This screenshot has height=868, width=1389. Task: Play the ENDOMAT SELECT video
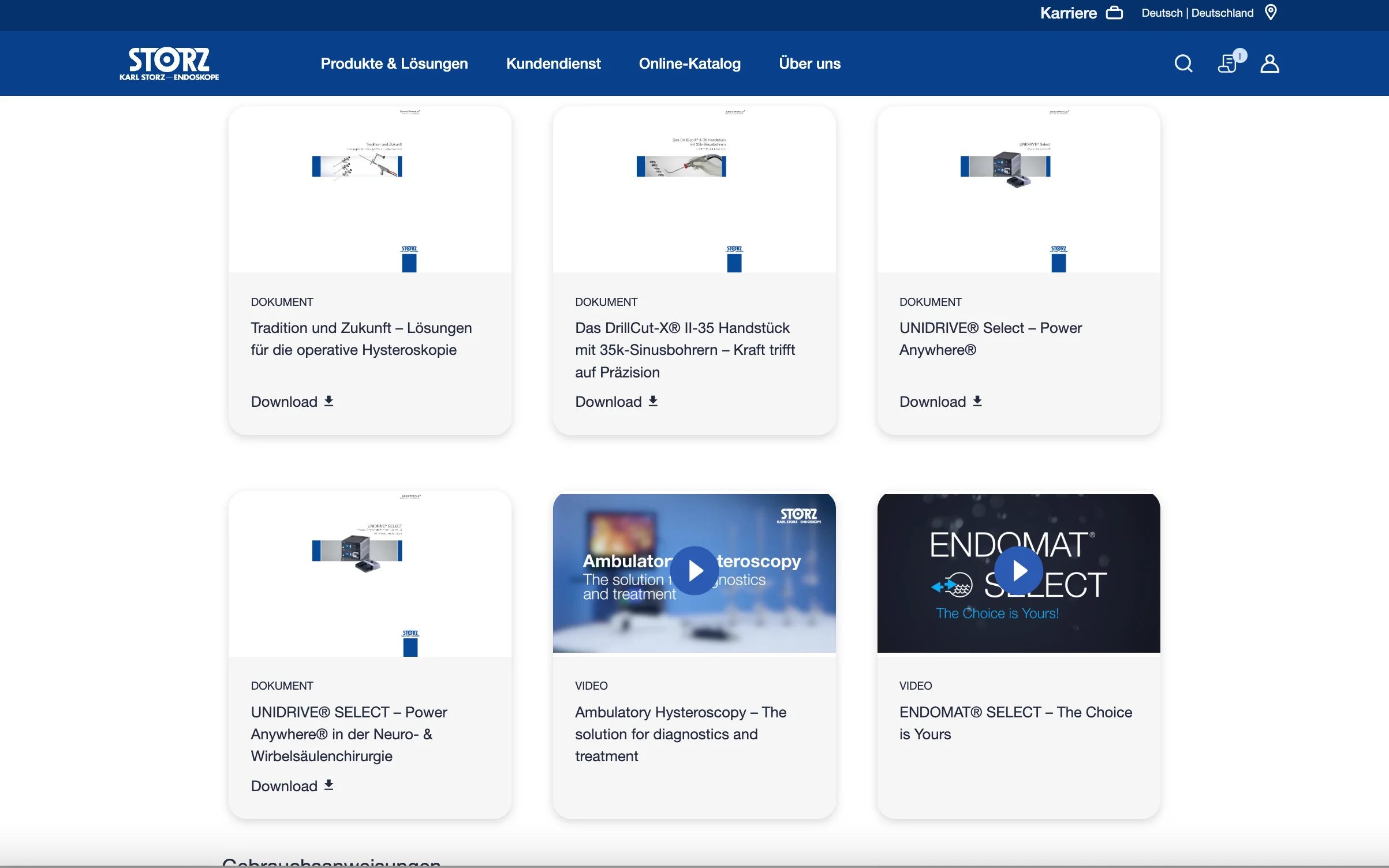tap(1019, 571)
